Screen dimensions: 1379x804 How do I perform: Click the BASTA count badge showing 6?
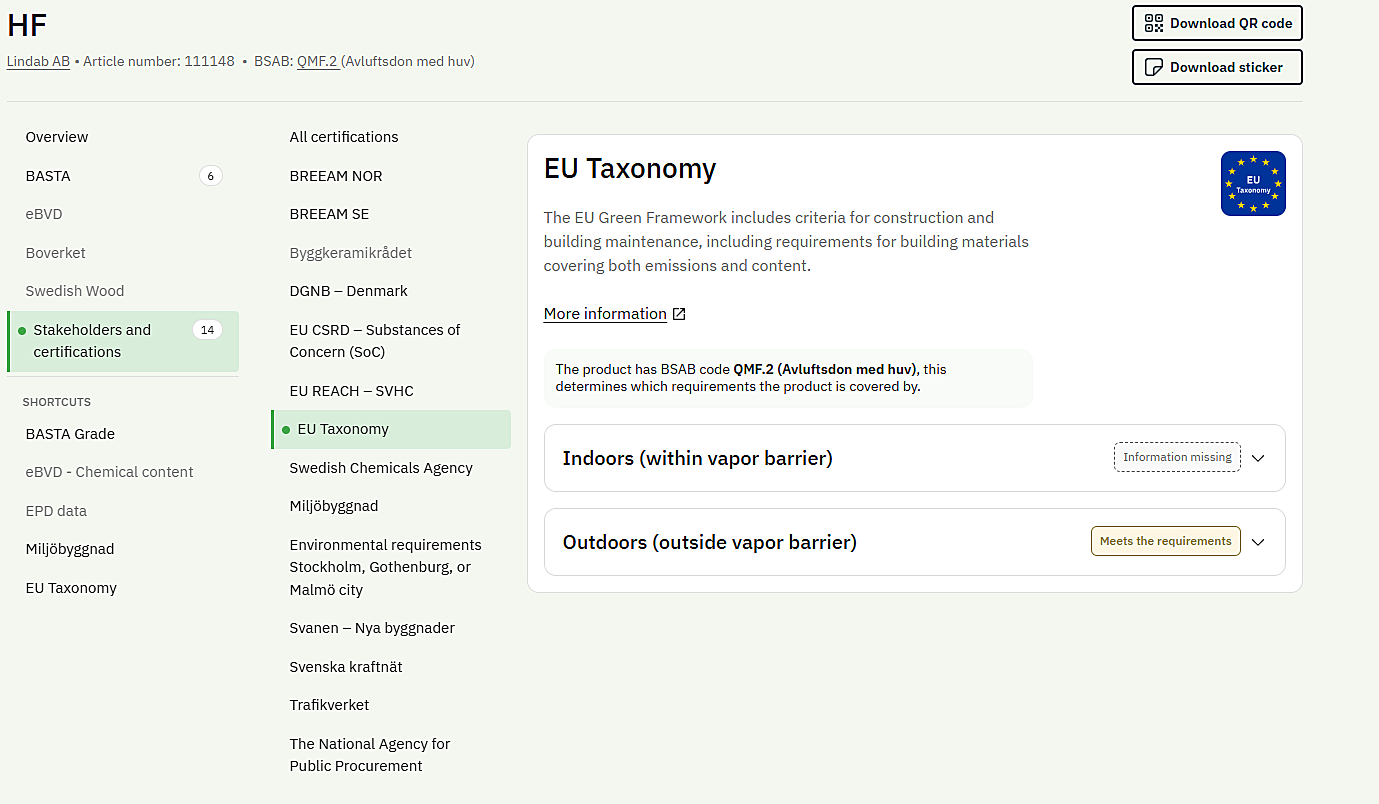(x=210, y=176)
